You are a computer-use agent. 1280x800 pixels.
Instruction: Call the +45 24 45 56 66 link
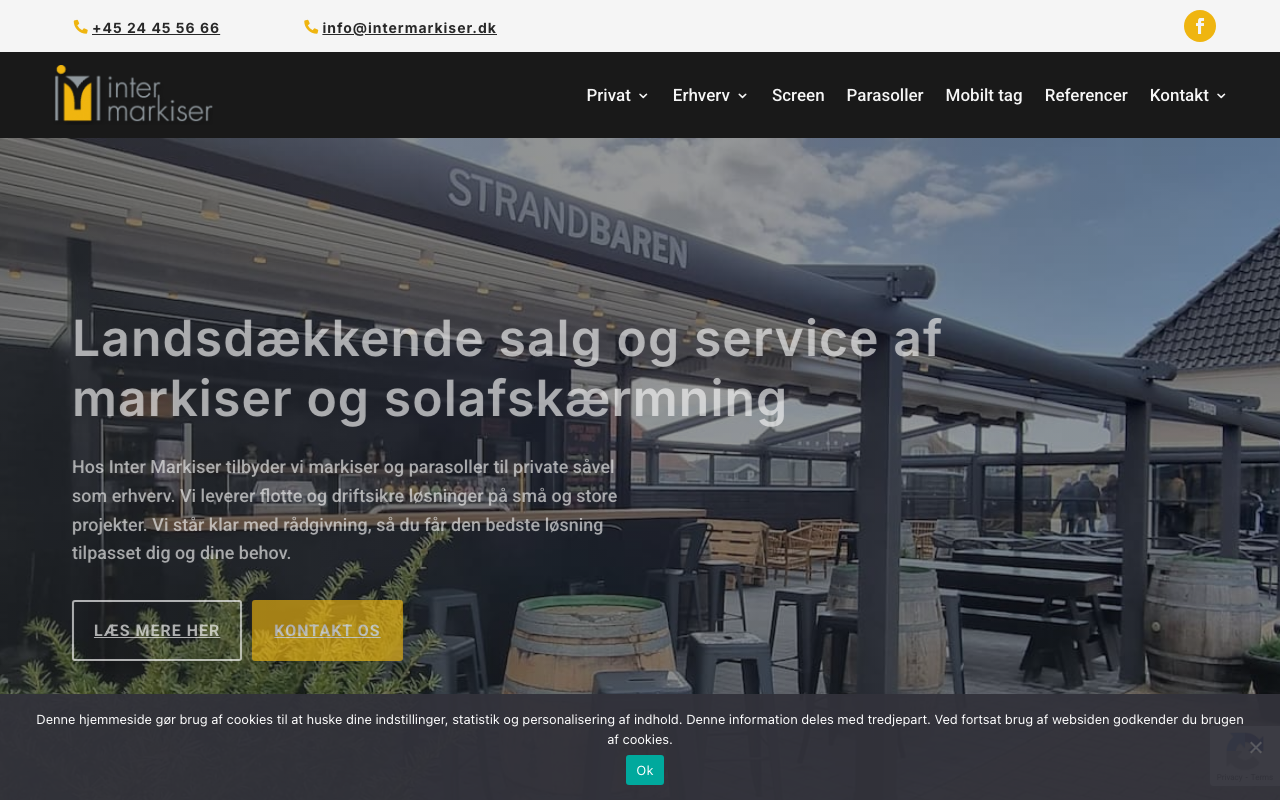pos(156,28)
